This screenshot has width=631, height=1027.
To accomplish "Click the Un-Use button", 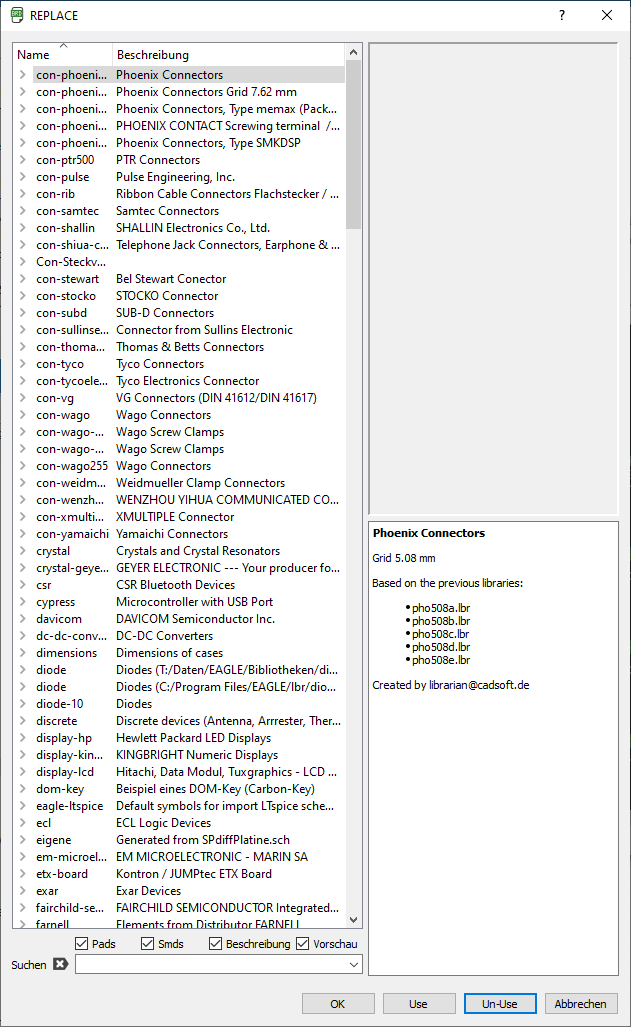I will (500, 1003).
